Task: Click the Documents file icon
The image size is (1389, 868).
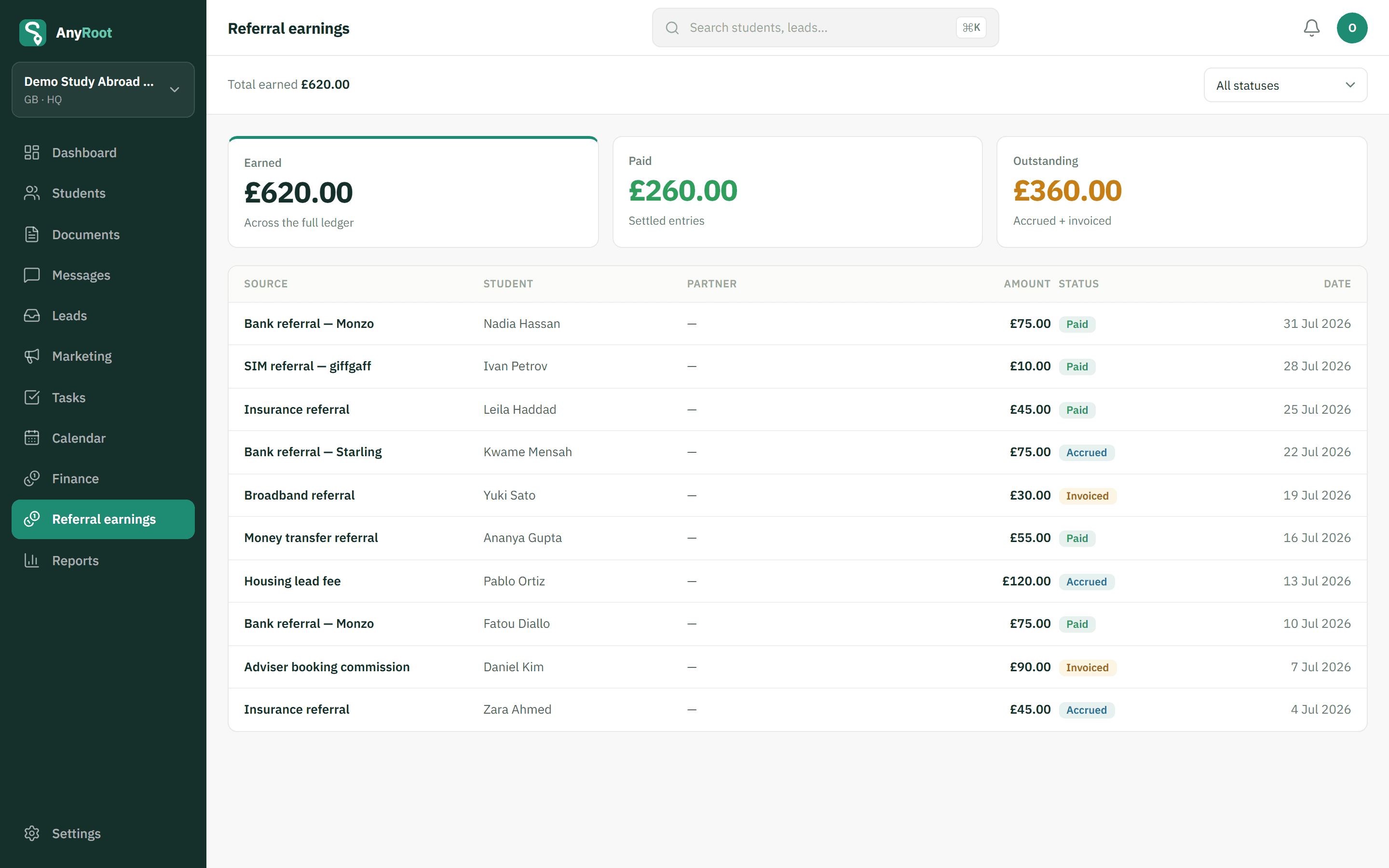Action: 31,234
